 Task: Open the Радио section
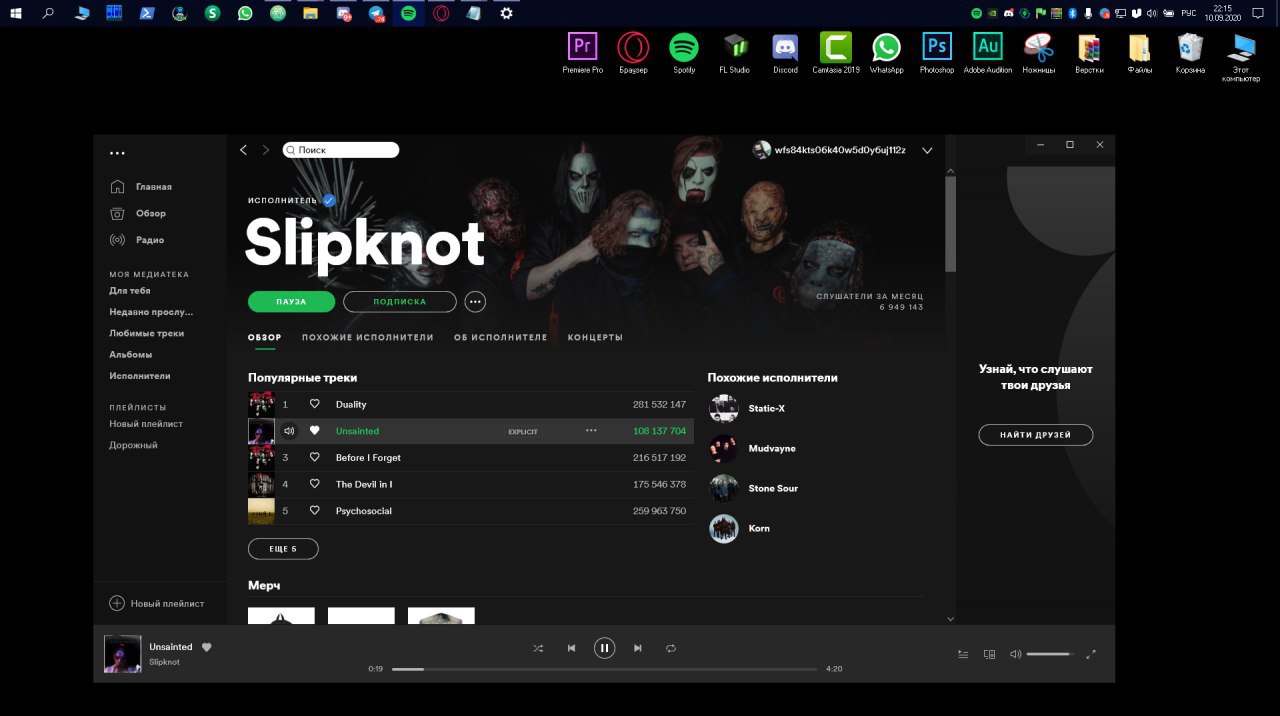(137, 240)
